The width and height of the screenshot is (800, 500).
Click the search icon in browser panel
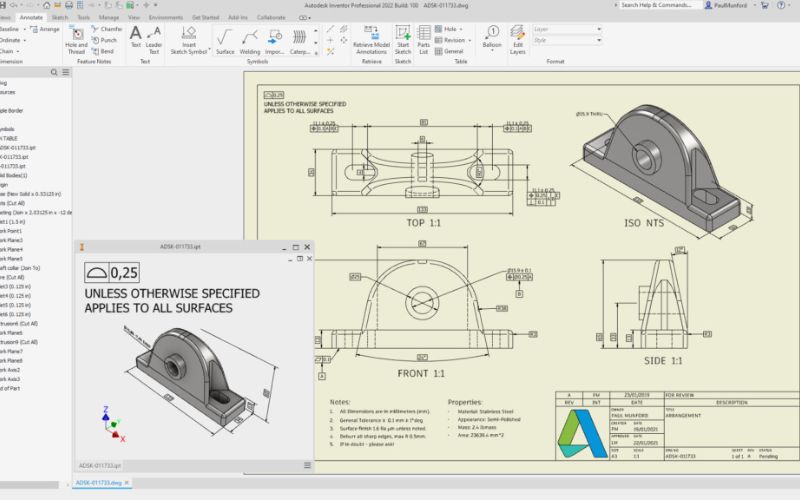pyautogui.click(x=54, y=72)
